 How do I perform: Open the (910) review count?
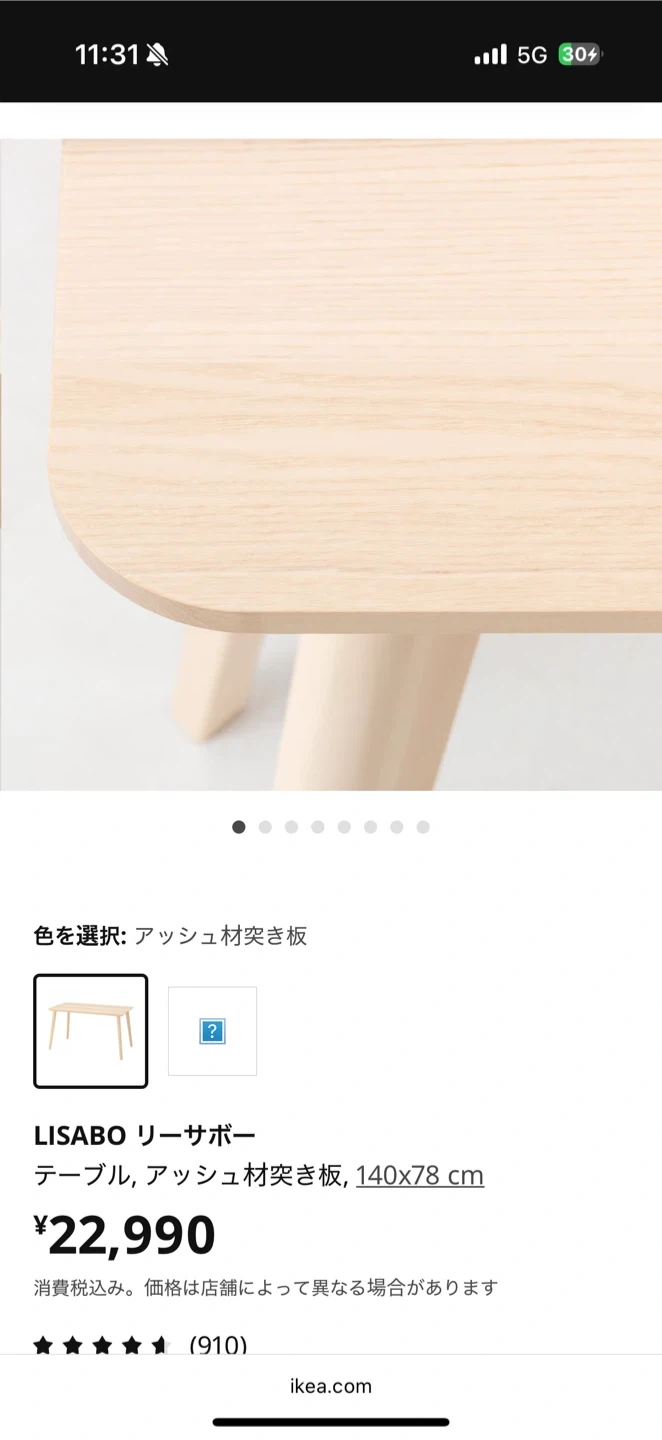click(218, 1345)
